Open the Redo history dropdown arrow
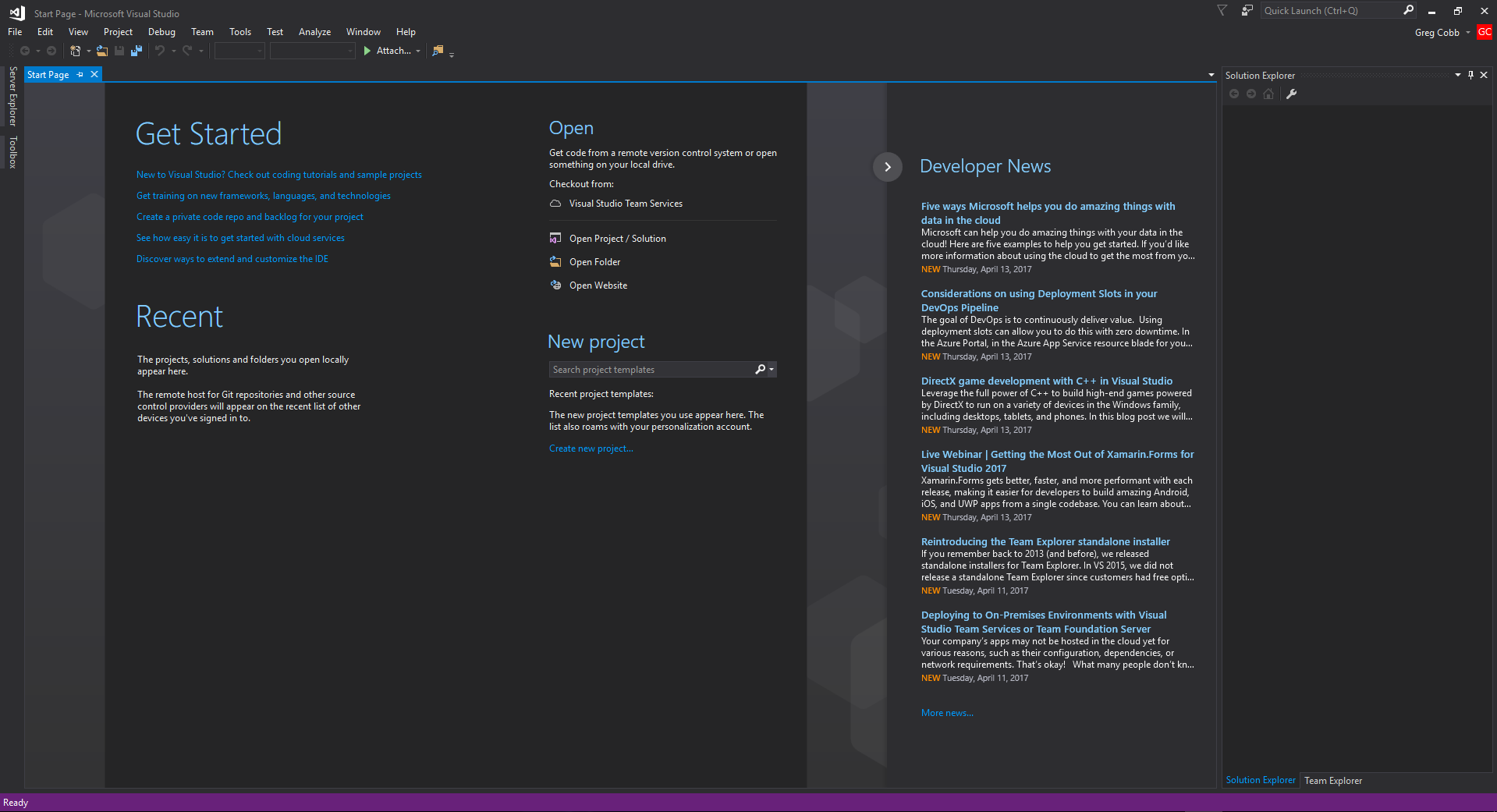 click(x=200, y=51)
